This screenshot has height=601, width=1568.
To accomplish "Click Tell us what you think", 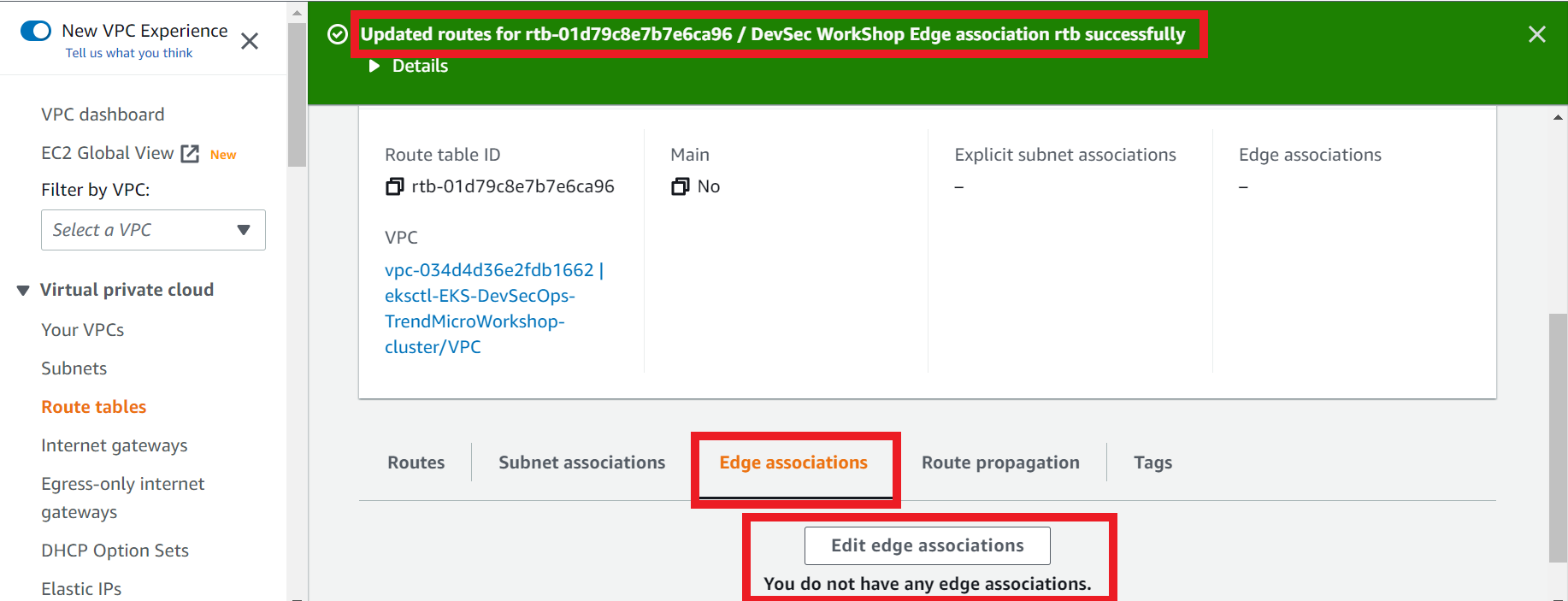I will pos(129,53).
